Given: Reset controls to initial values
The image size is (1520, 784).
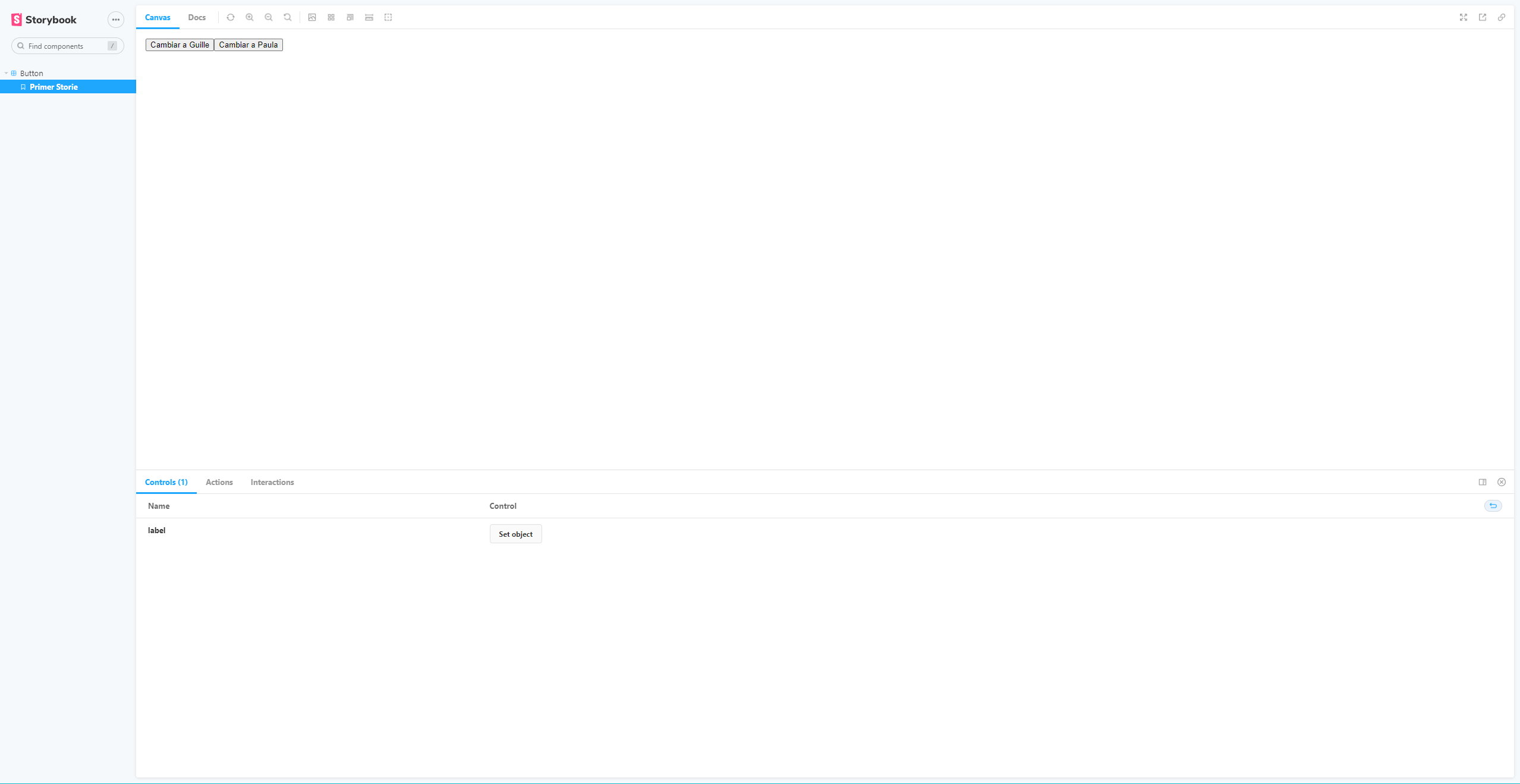Looking at the screenshot, I should 1493,506.
